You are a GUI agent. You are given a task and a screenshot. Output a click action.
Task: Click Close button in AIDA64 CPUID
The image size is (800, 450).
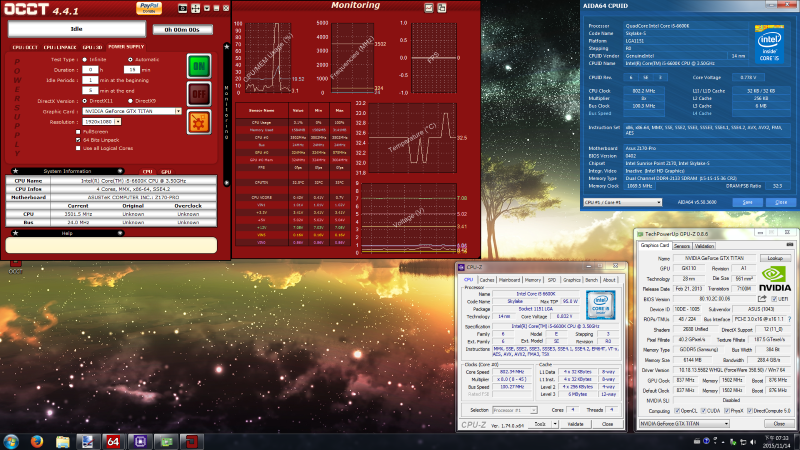pos(781,203)
